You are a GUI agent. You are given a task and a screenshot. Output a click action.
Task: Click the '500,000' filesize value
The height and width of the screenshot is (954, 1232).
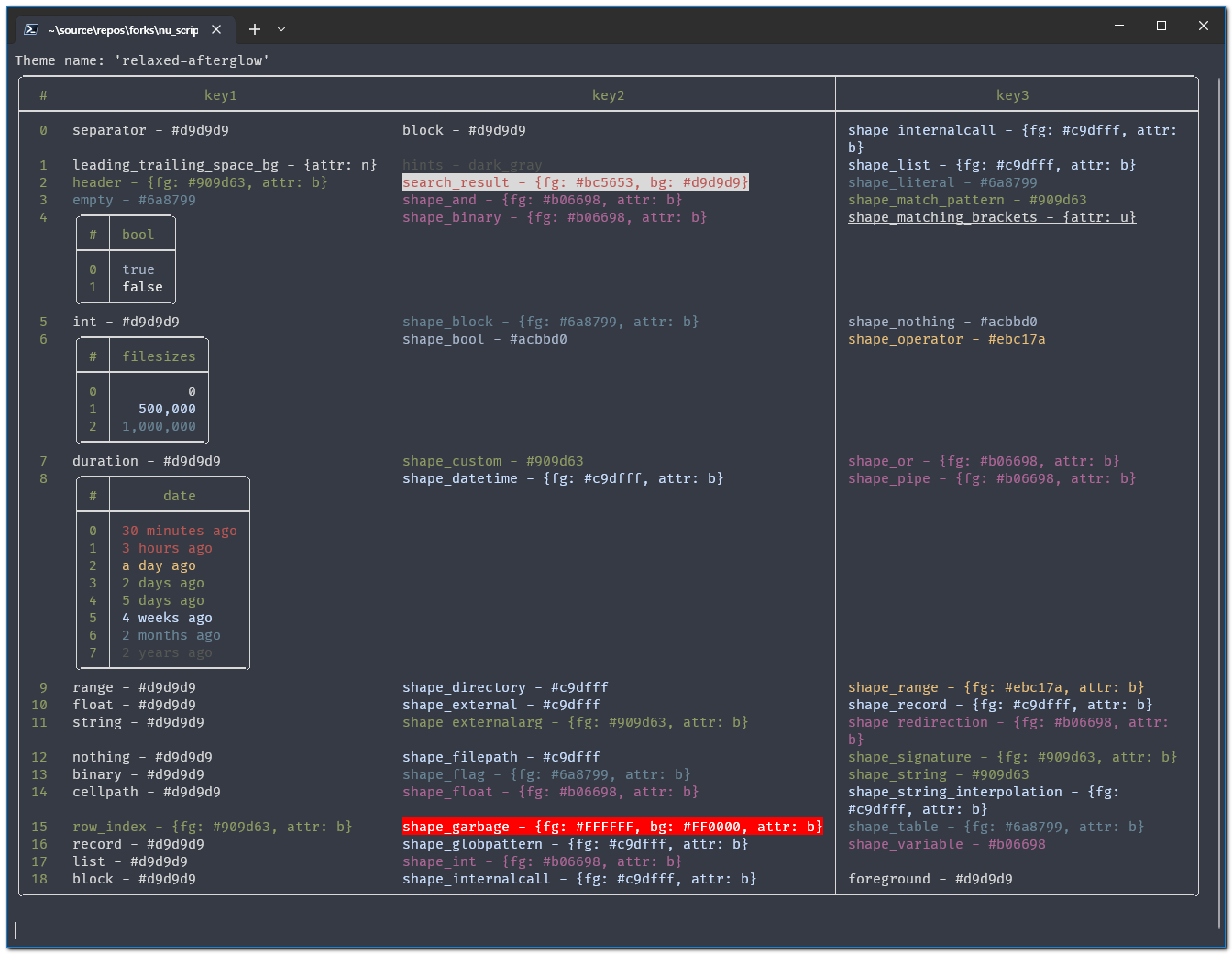point(168,409)
